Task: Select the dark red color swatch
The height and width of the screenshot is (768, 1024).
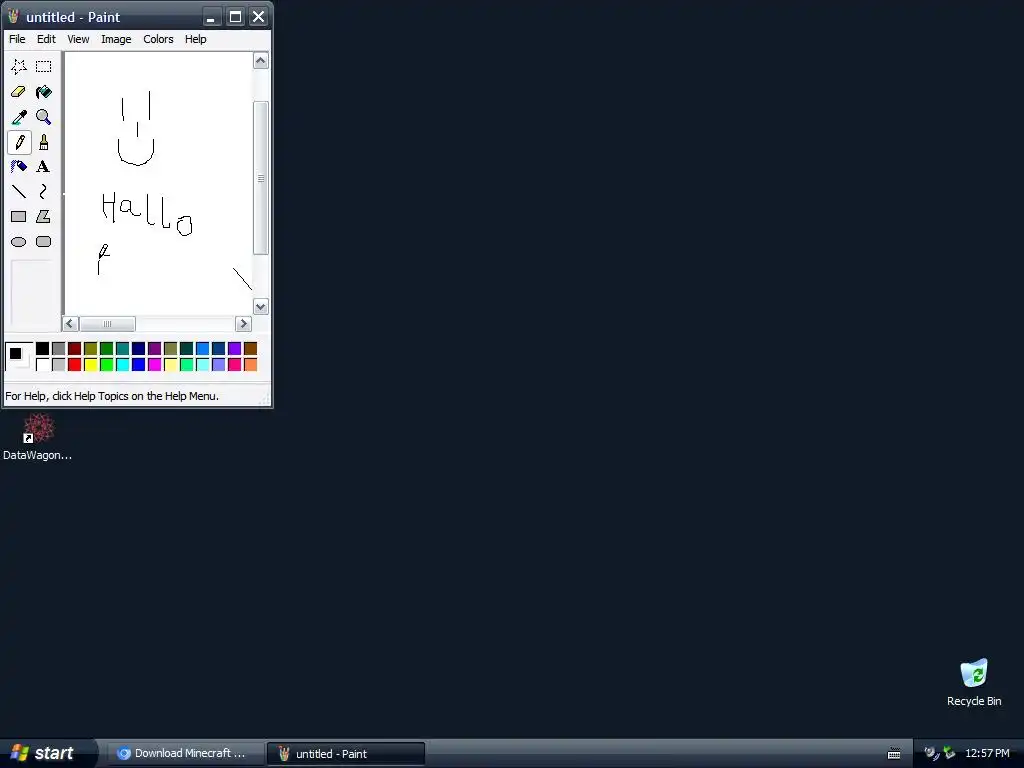Action: (x=74, y=349)
